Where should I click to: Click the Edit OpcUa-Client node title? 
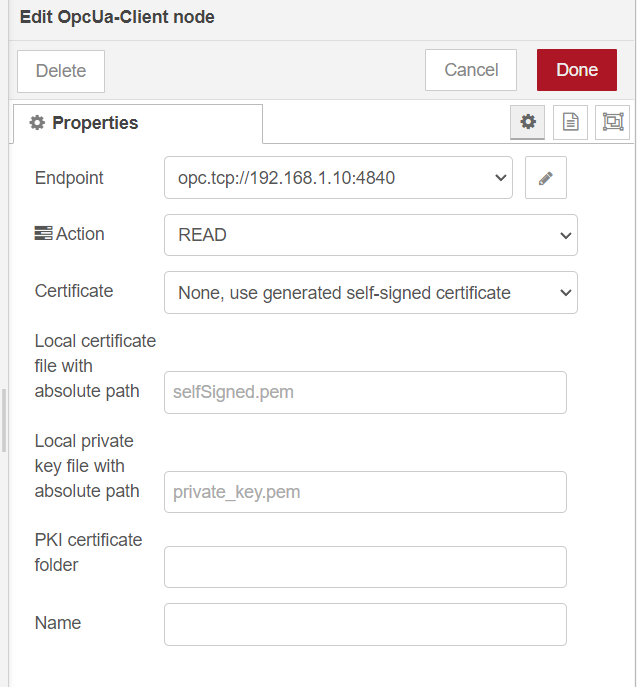point(117,17)
